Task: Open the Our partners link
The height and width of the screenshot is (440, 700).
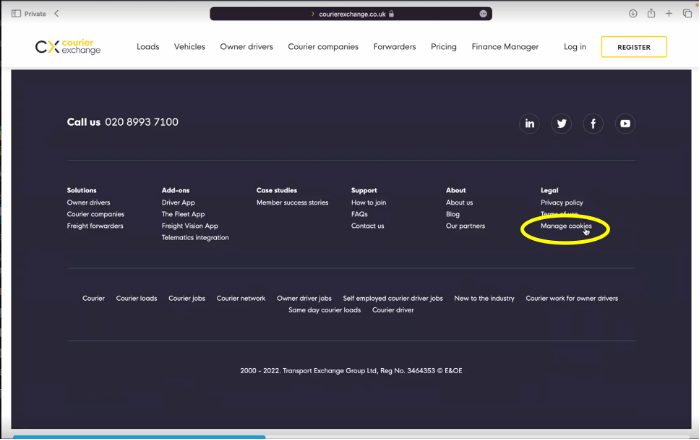Action: (x=465, y=226)
